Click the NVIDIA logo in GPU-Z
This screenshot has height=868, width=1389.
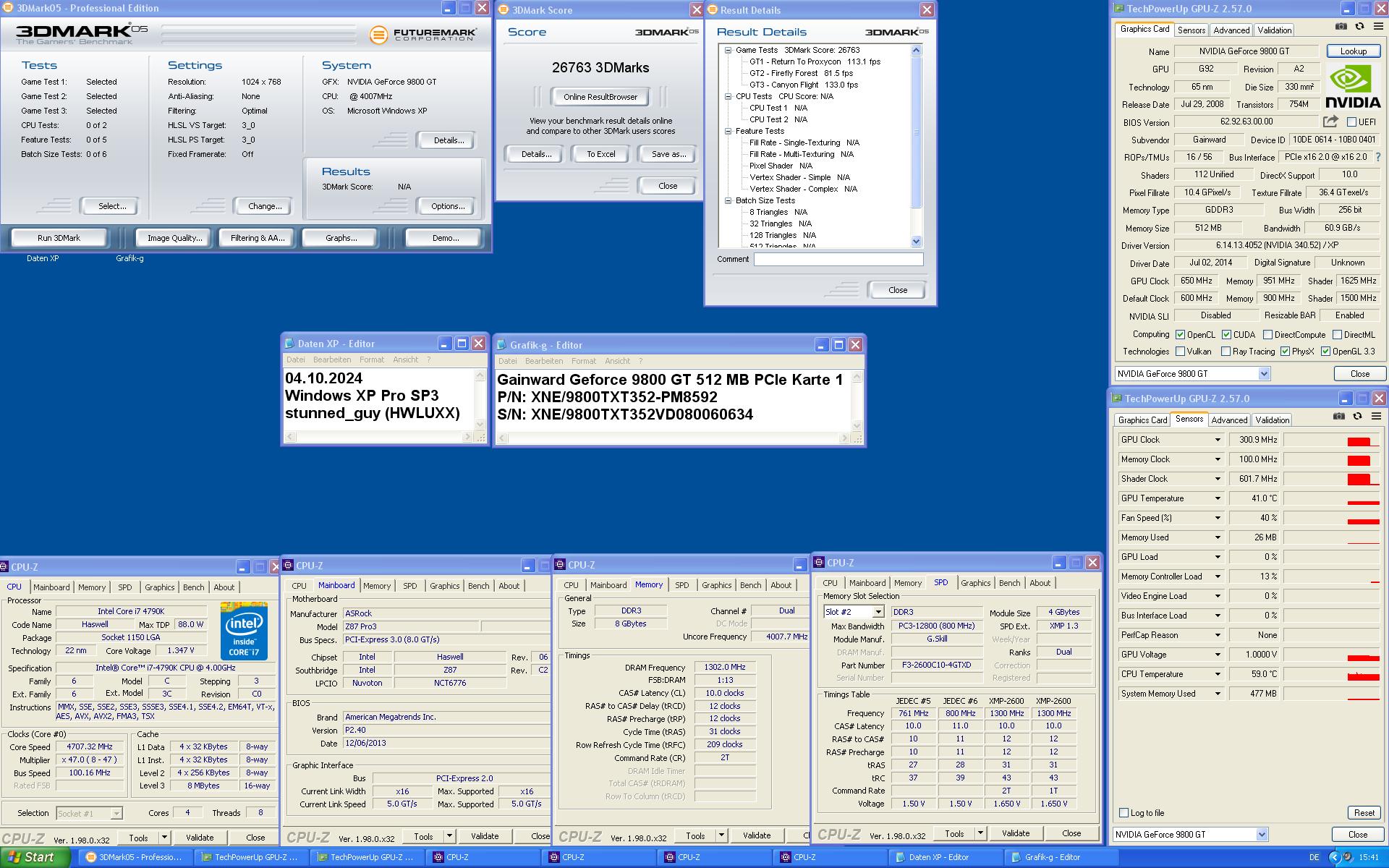coord(1353,87)
